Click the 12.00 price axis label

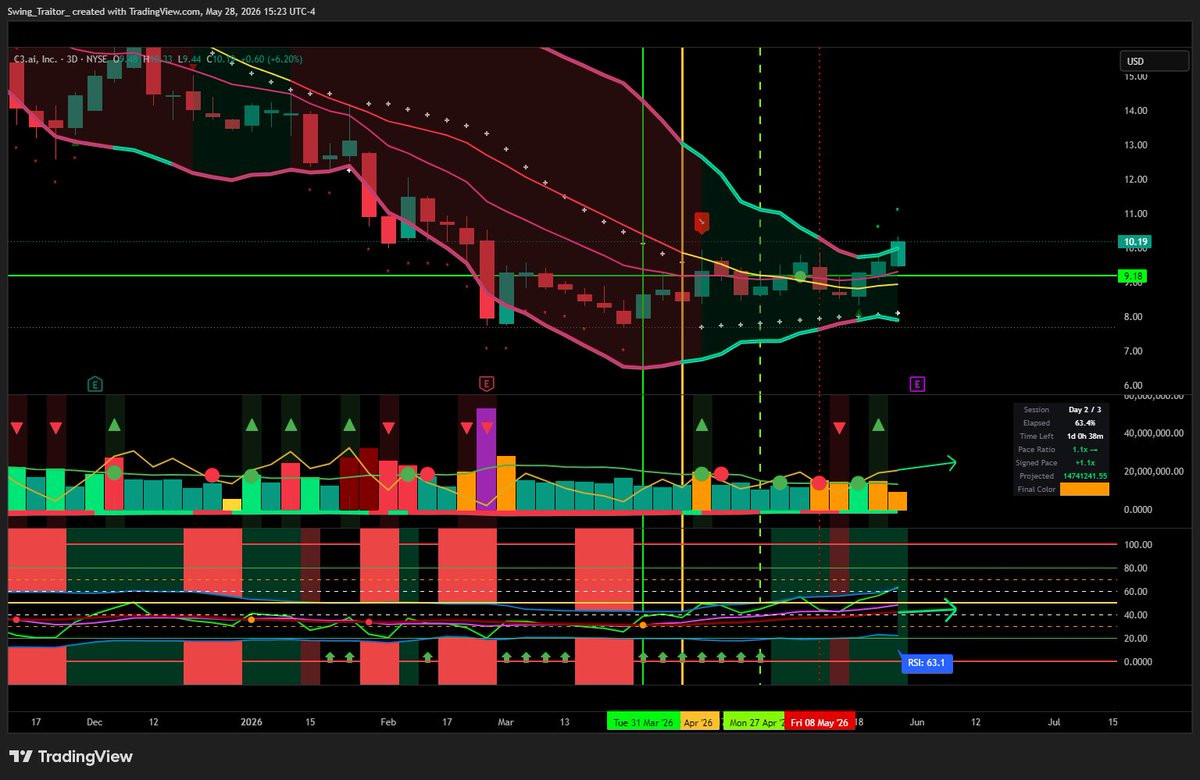(1134, 180)
